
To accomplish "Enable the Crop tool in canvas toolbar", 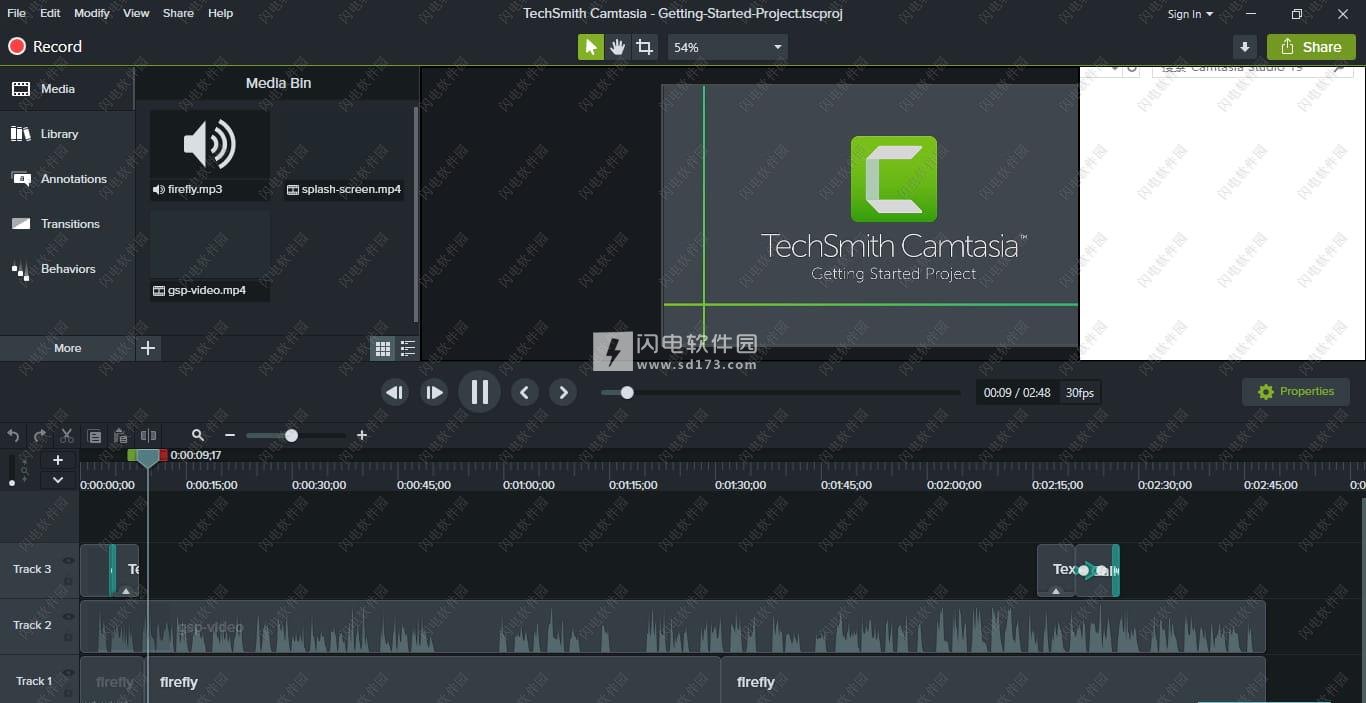I will pyautogui.click(x=645, y=47).
